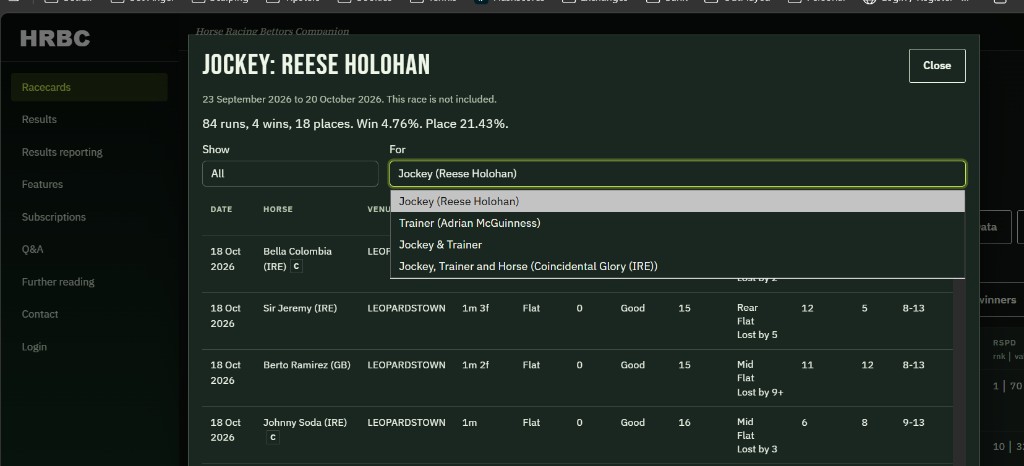Viewport: 1024px width, 466px height.
Task: Click the 8-13 weight in Berto Ramirez row
Action: tap(913, 365)
